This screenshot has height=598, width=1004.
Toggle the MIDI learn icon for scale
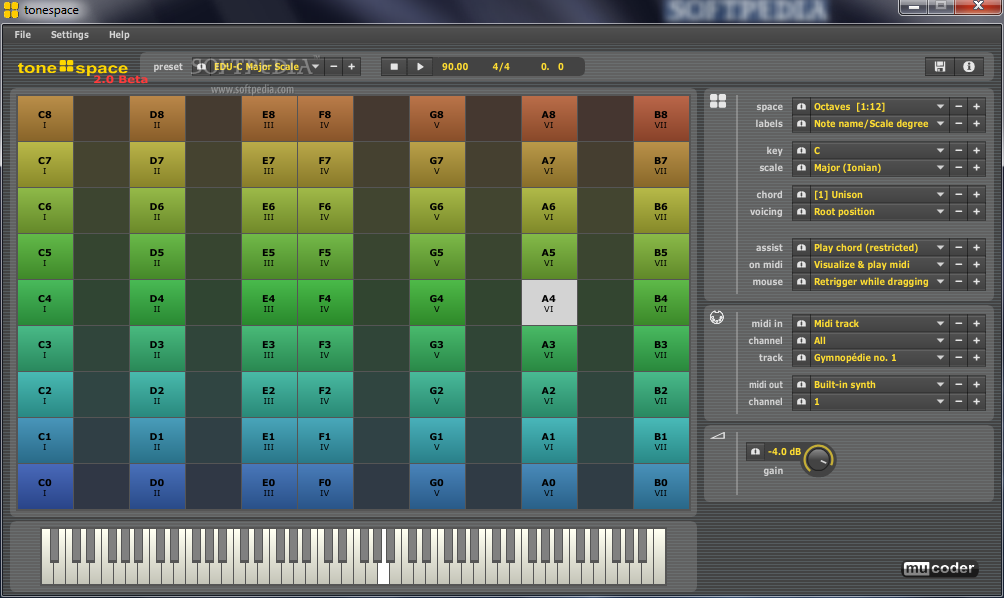[x=801, y=168]
